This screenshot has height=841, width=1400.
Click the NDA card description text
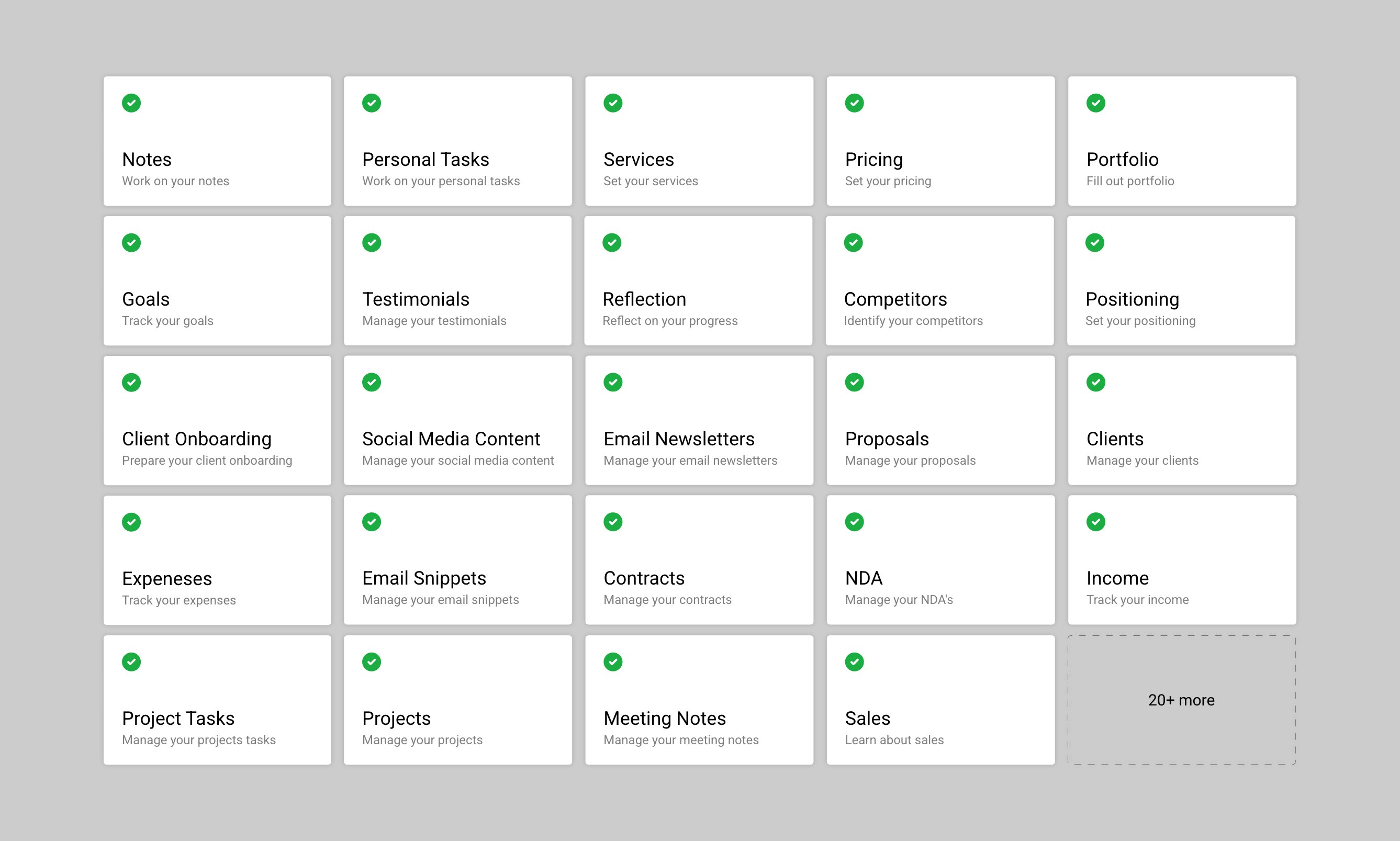point(899,600)
